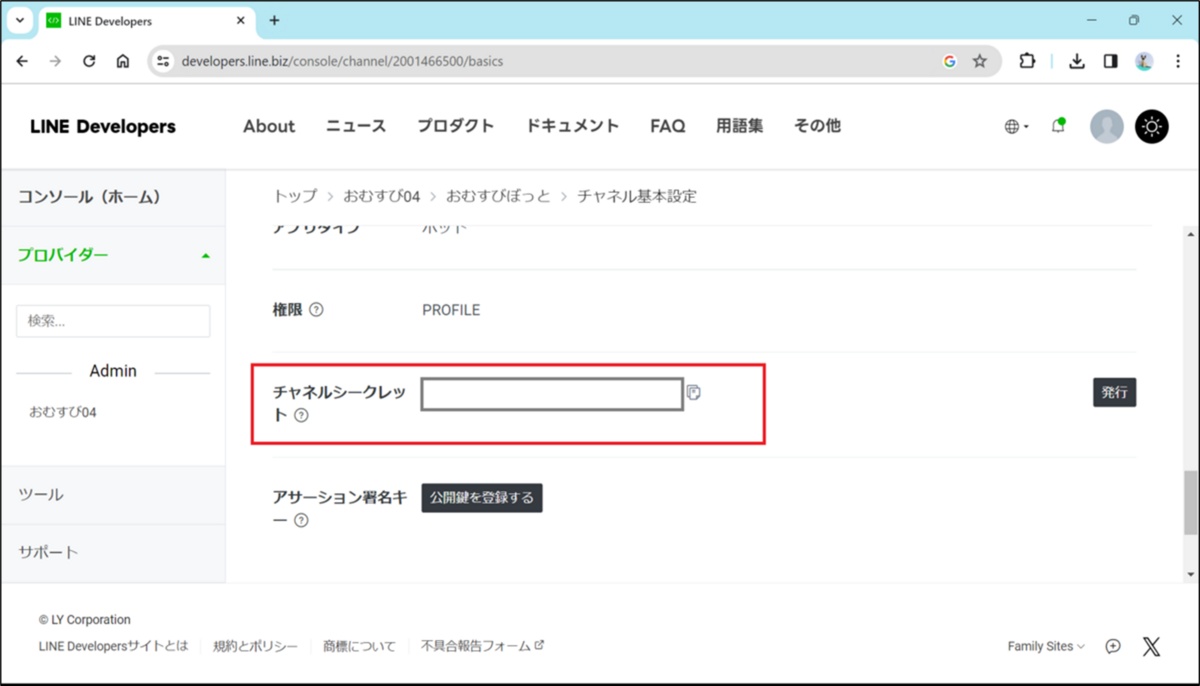Expand the Family Sites dropdown
1200x686 pixels.
pos(1046,646)
